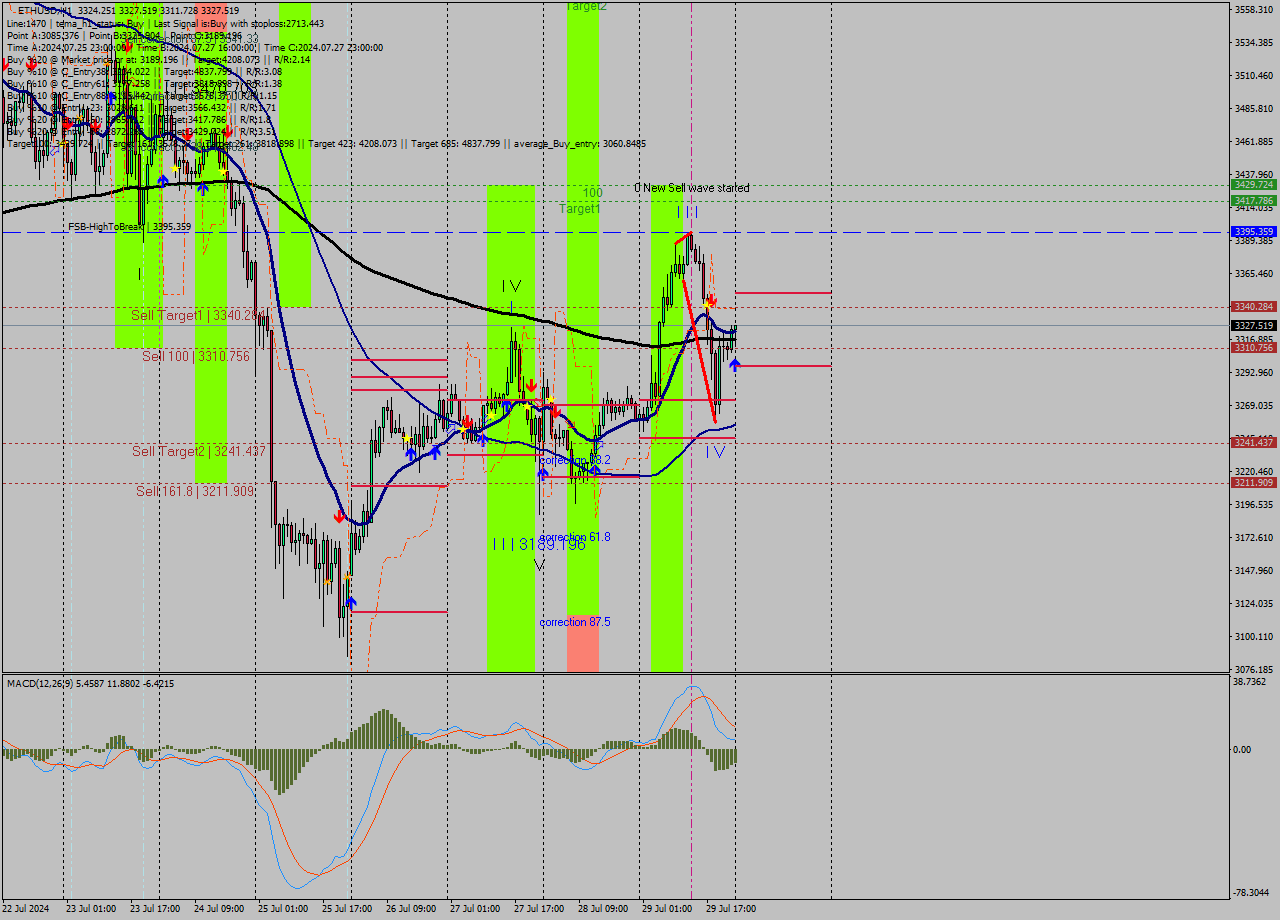Click the New Sell wave started annotation
Screen dimensions: 1280x920
tap(695, 187)
